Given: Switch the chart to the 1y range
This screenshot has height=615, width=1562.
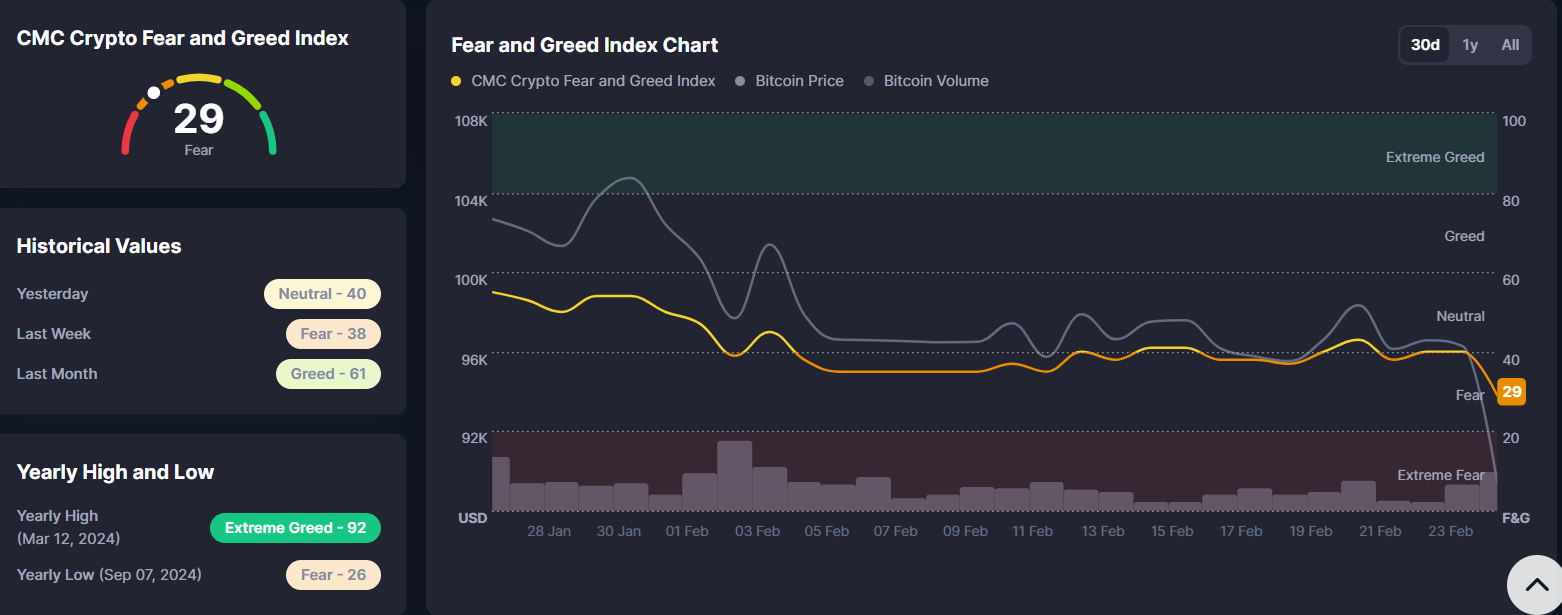Looking at the screenshot, I should coord(1470,45).
